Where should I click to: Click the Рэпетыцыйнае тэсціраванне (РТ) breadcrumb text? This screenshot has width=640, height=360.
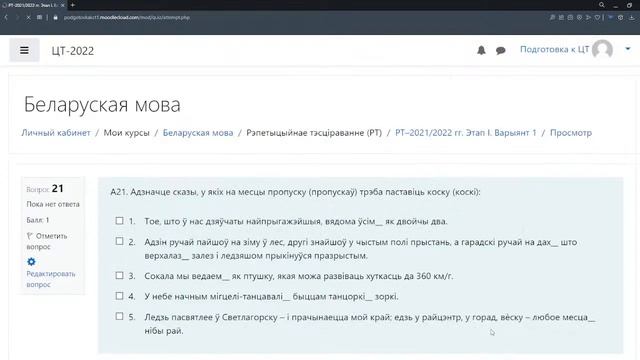click(x=314, y=133)
